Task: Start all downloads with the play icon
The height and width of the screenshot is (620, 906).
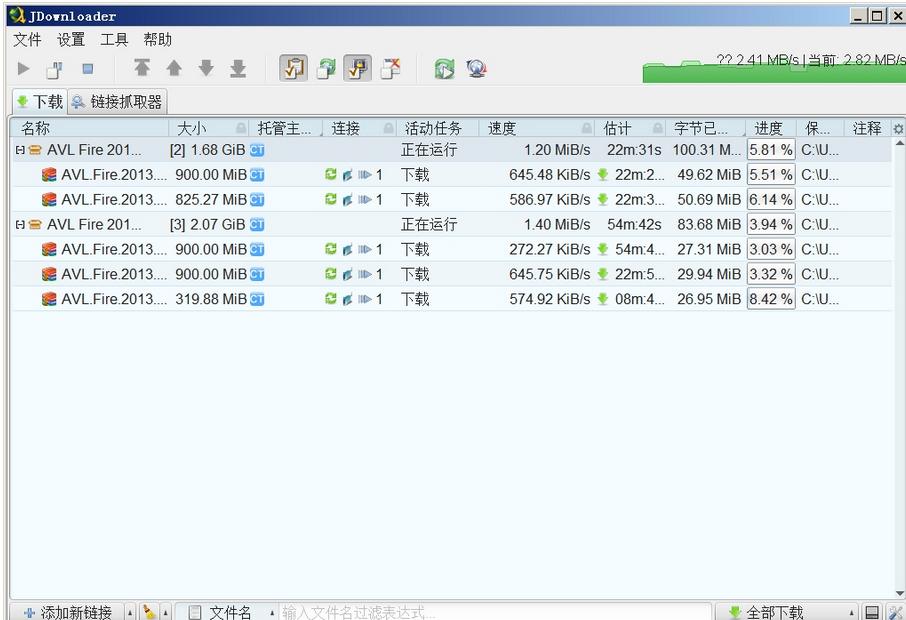Action: pyautogui.click(x=22, y=68)
